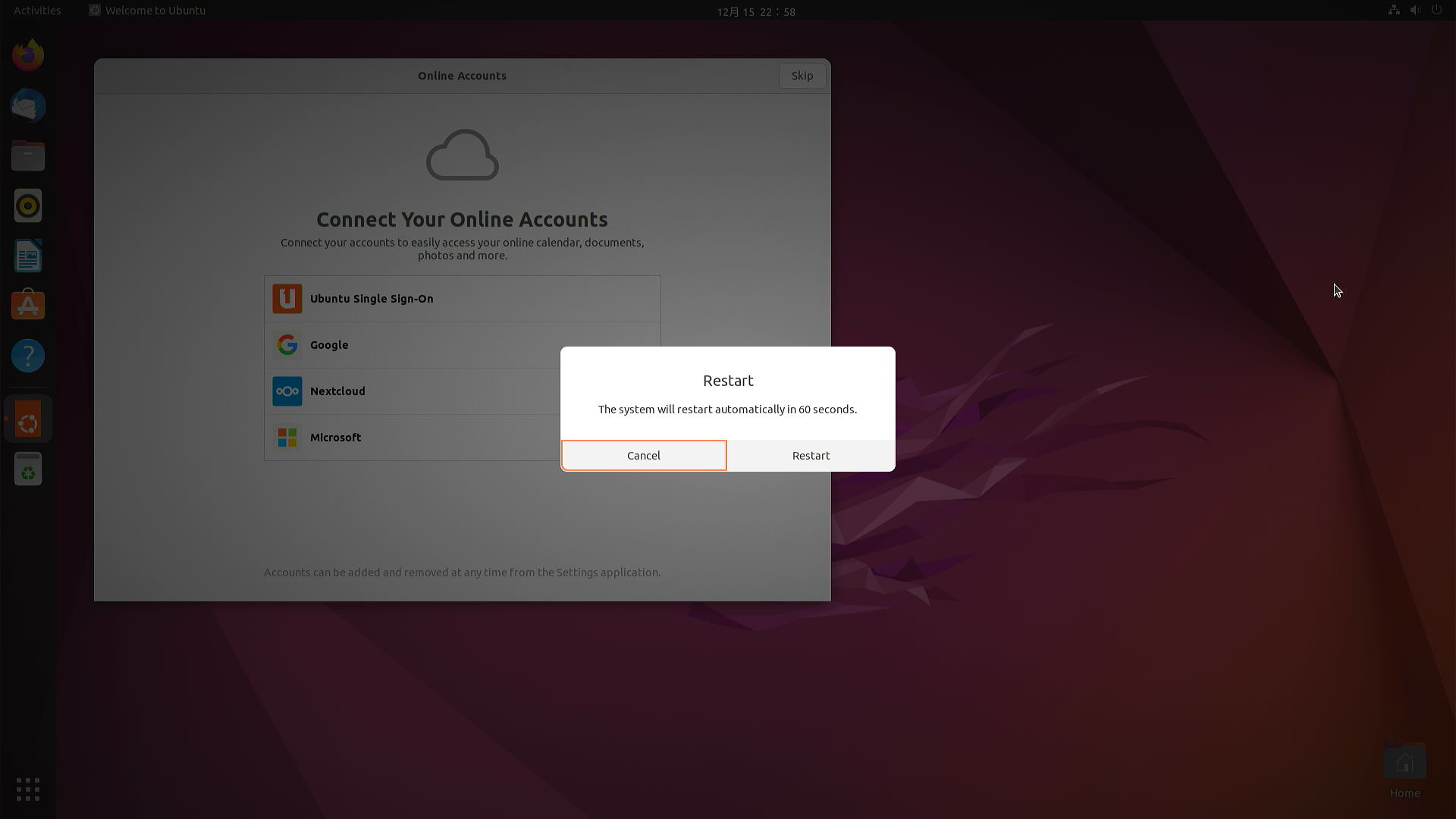Confirm the system Restart in the dialog
The height and width of the screenshot is (819, 1456).
tap(811, 455)
